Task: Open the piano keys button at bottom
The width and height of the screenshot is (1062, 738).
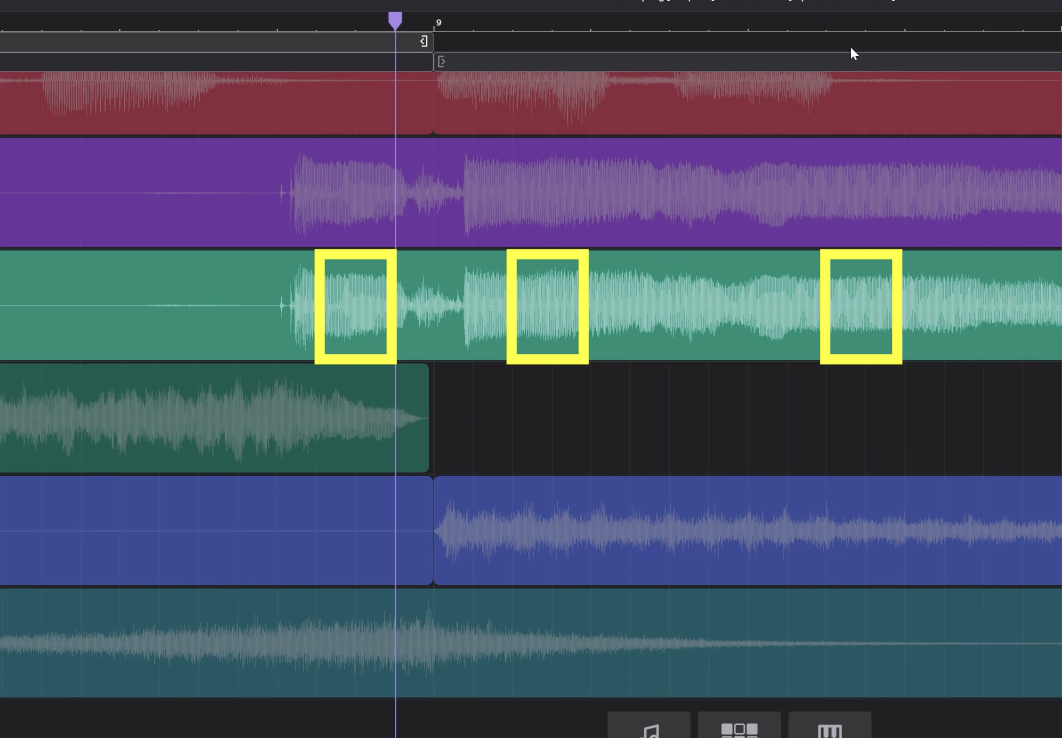Action: tap(830, 725)
